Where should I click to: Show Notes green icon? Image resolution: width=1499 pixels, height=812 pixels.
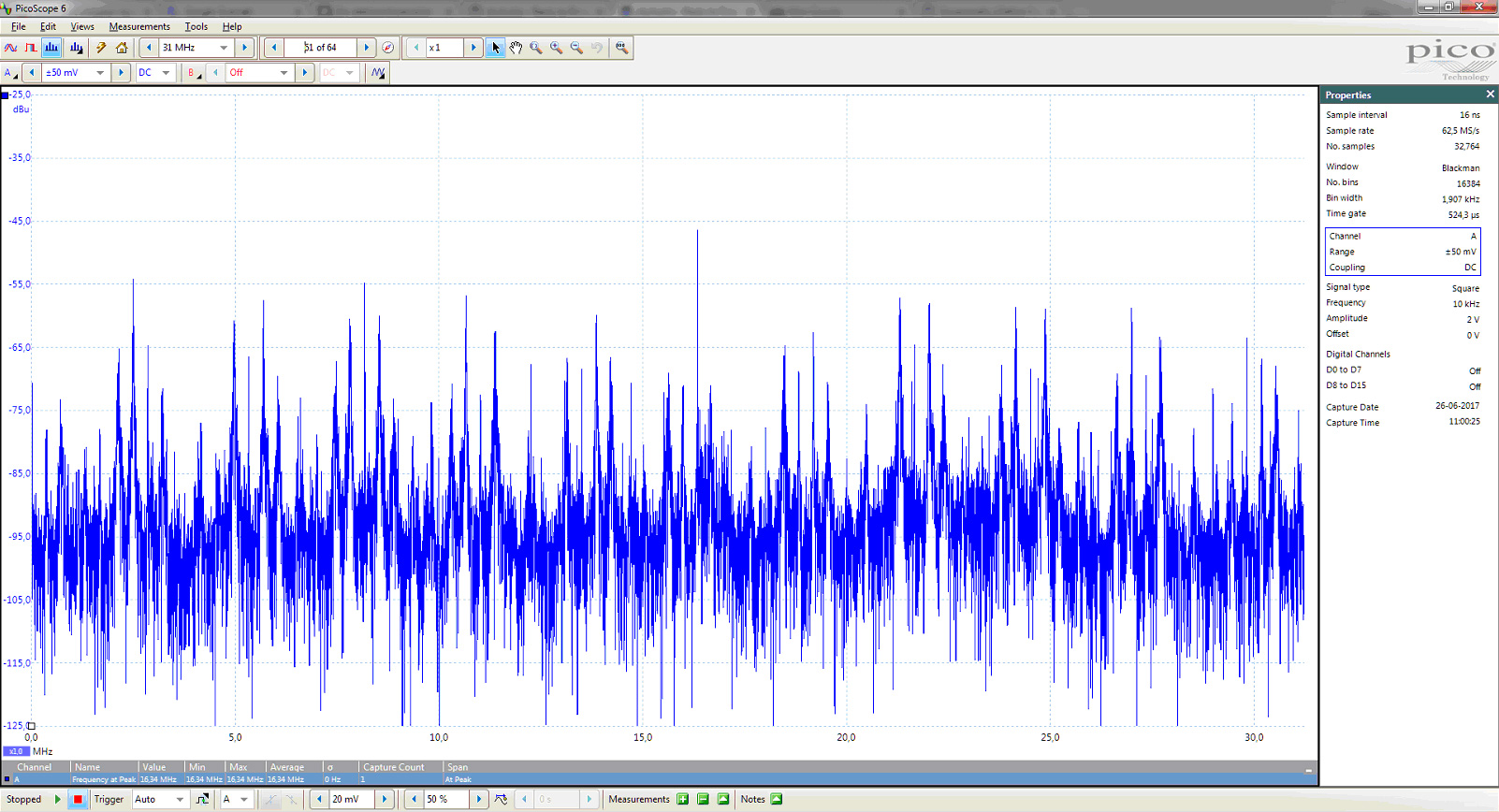pyautogui.click(x=777, y=799)
